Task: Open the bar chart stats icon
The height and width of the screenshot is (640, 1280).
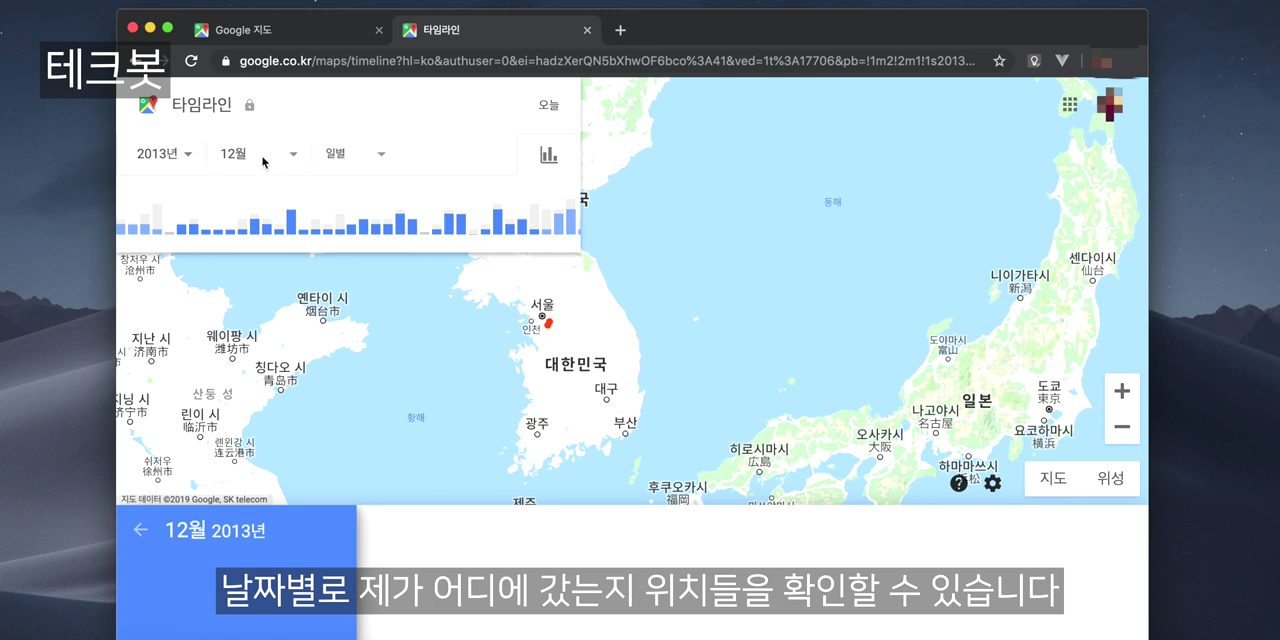Action: [548, 154]
